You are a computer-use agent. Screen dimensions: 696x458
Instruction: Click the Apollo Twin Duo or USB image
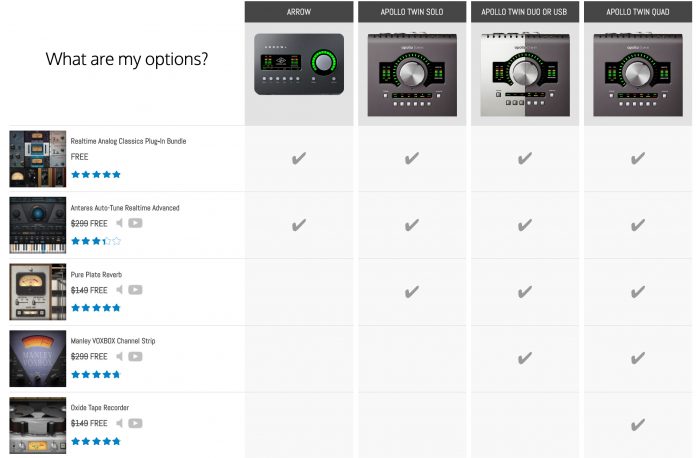point(524,72)
